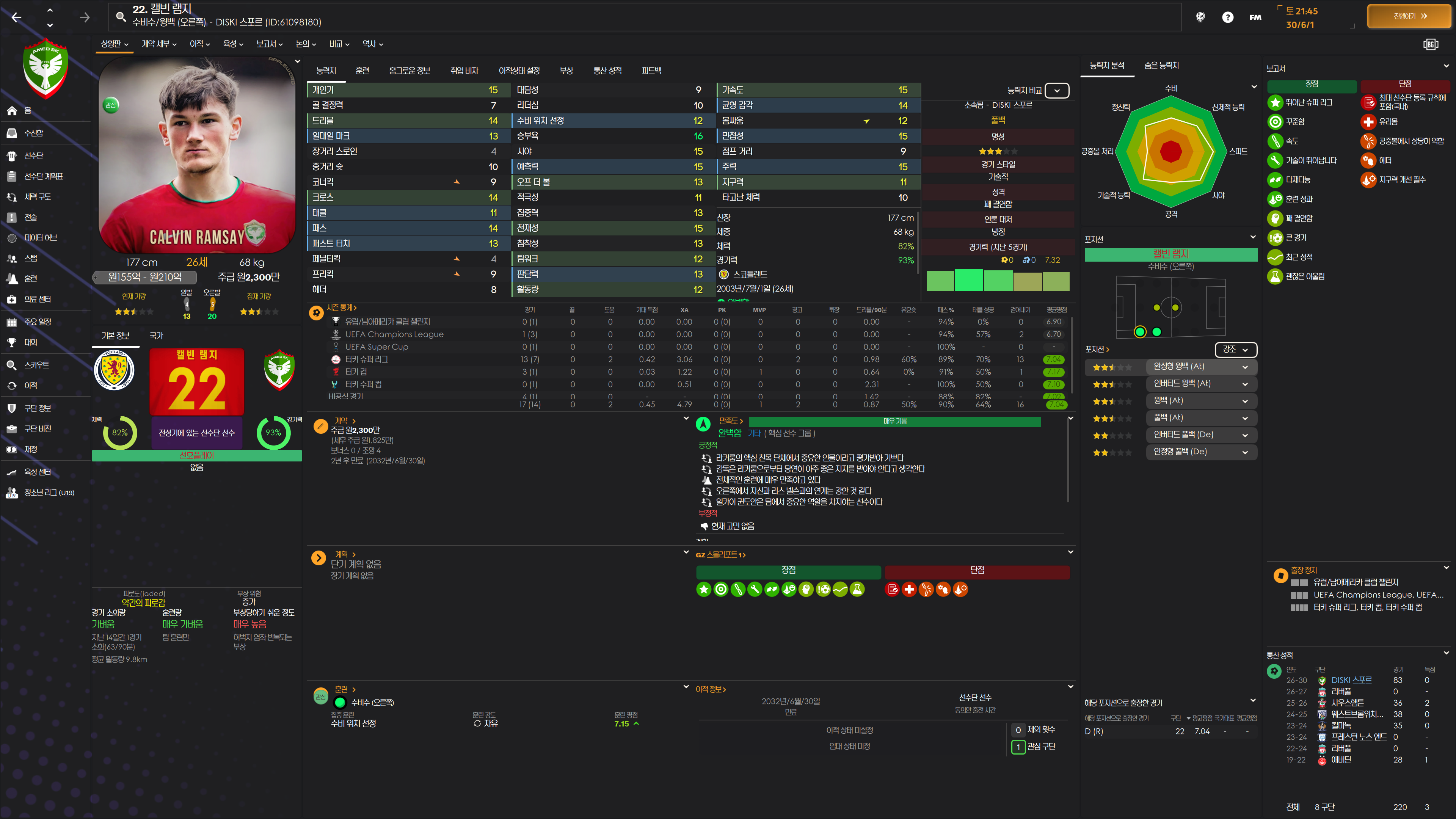Open the 계약 세부 menu
1456x819 pixels.
(x=159, y=44)
